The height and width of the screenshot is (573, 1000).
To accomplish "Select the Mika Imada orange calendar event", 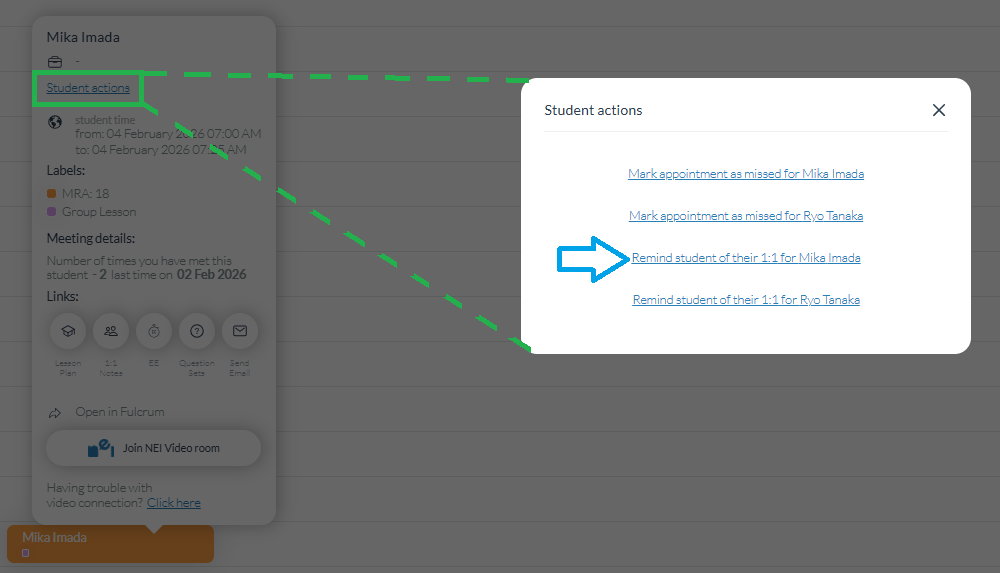I will (x=110, y=544).
